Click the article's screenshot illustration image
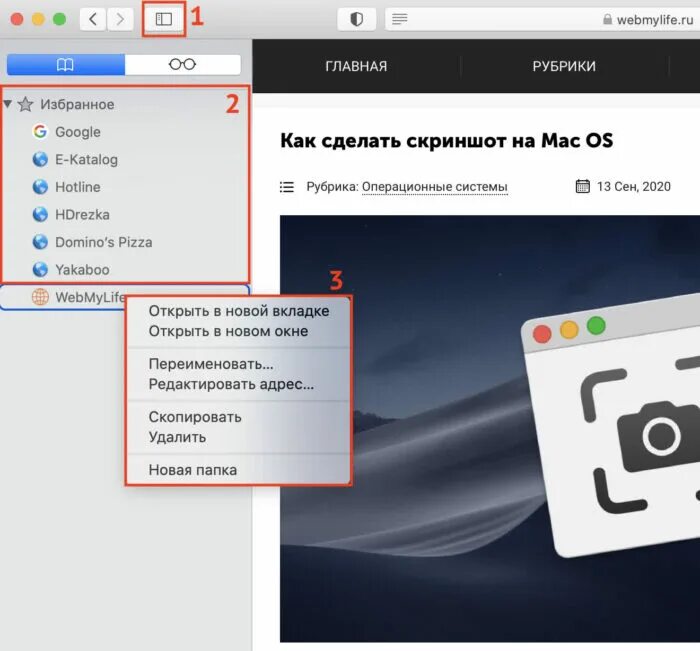Viewport: 700px width, 651px height. click(x=490, y=429)
